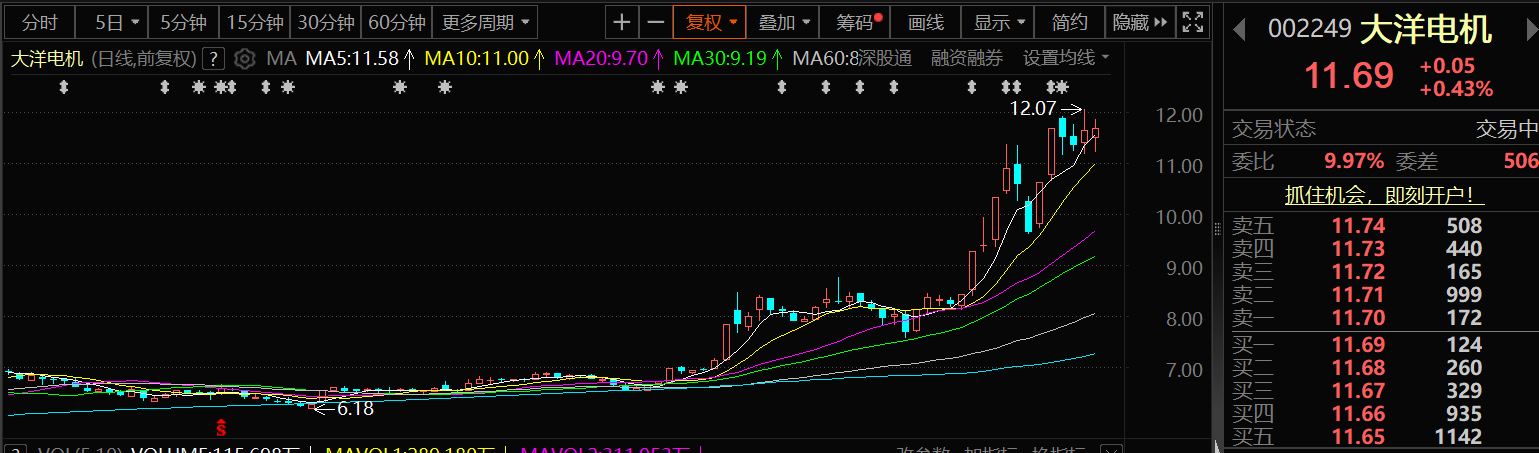This screenshot has height=453, width=1539.
Task: Toggle the 筹码 chip distribution view
Action: (x=856, y=22)
